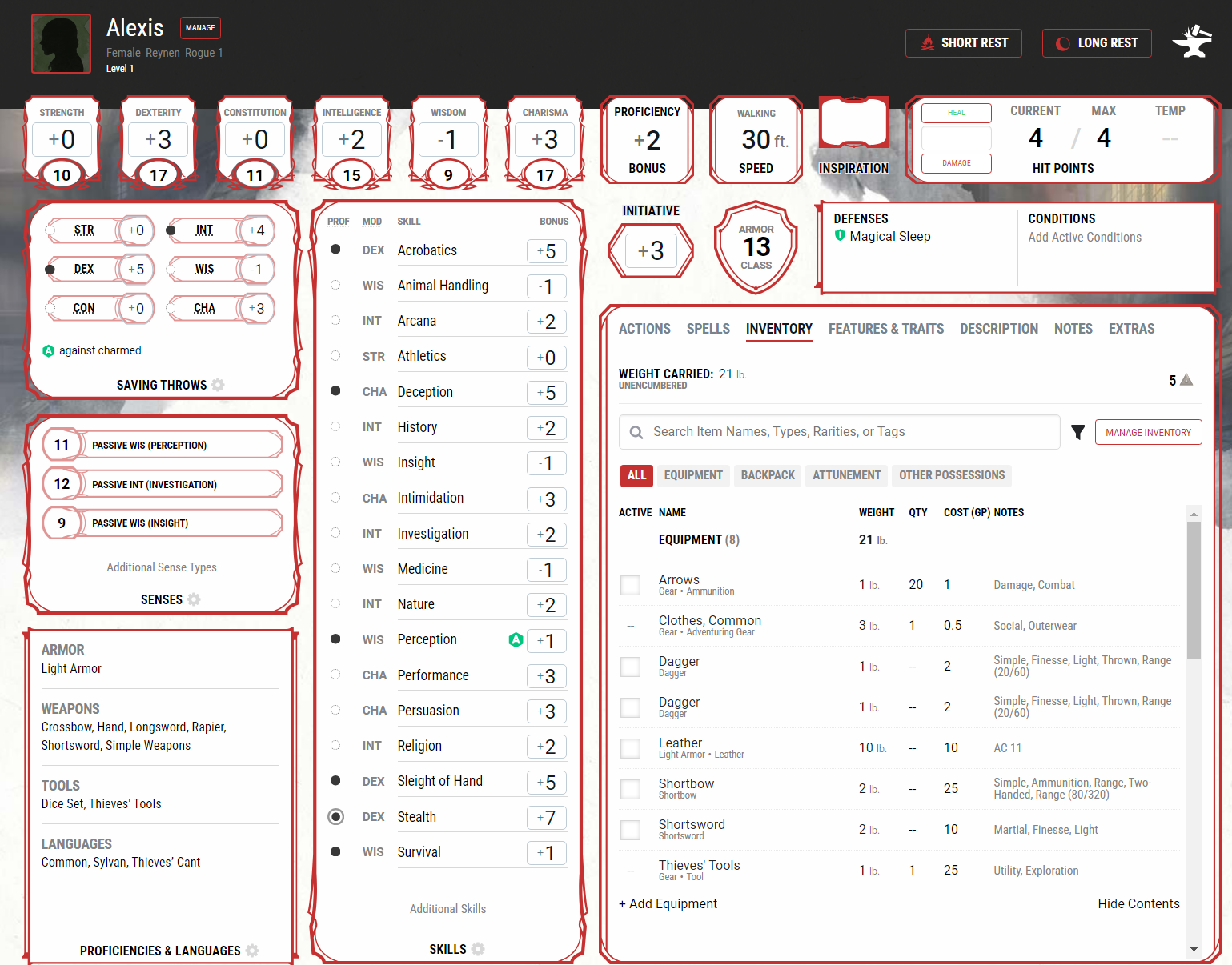This screenshot has width=1232, height=965.
Task: Check the Shortbow active checkbox
Action: 631,789
